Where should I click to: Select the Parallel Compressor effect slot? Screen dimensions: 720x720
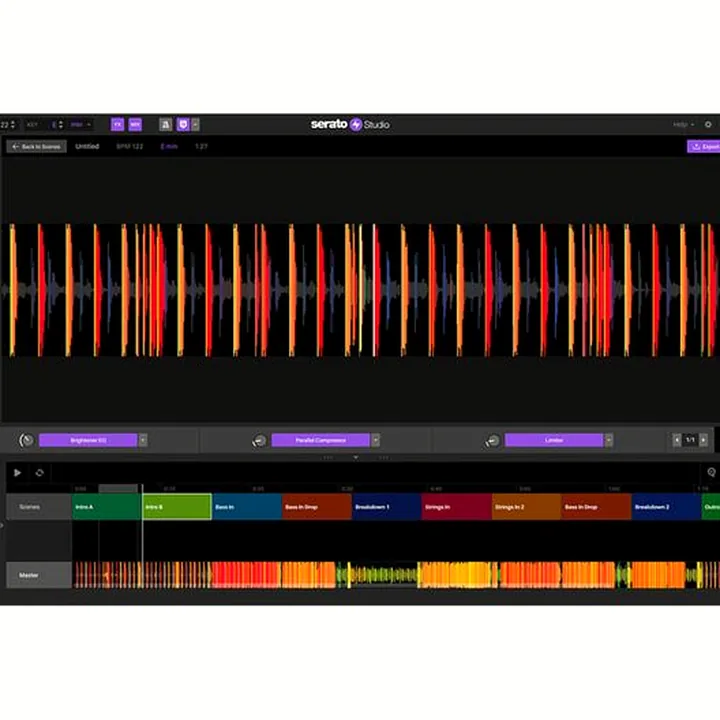pos(321,440)
